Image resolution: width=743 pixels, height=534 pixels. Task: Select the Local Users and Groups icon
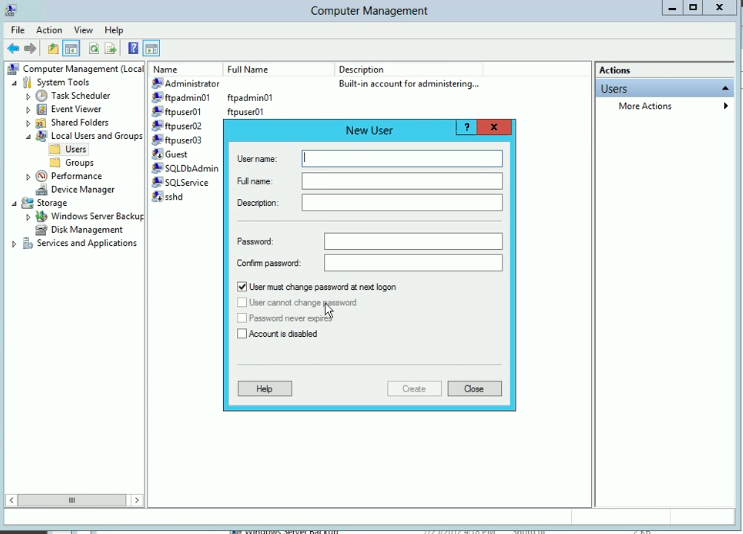pos(42,136)
